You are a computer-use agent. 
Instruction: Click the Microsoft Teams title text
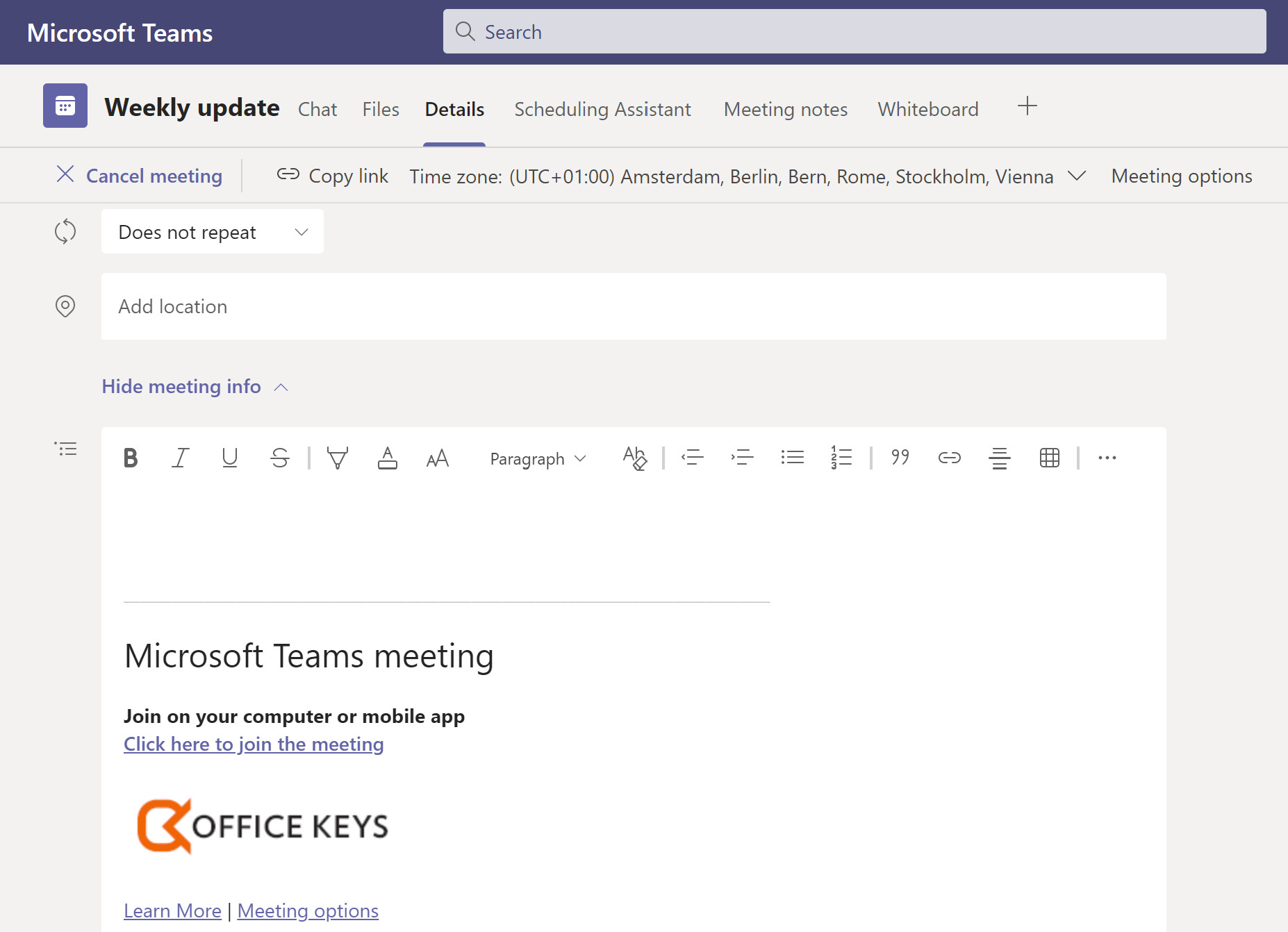[x=119, y=33]
